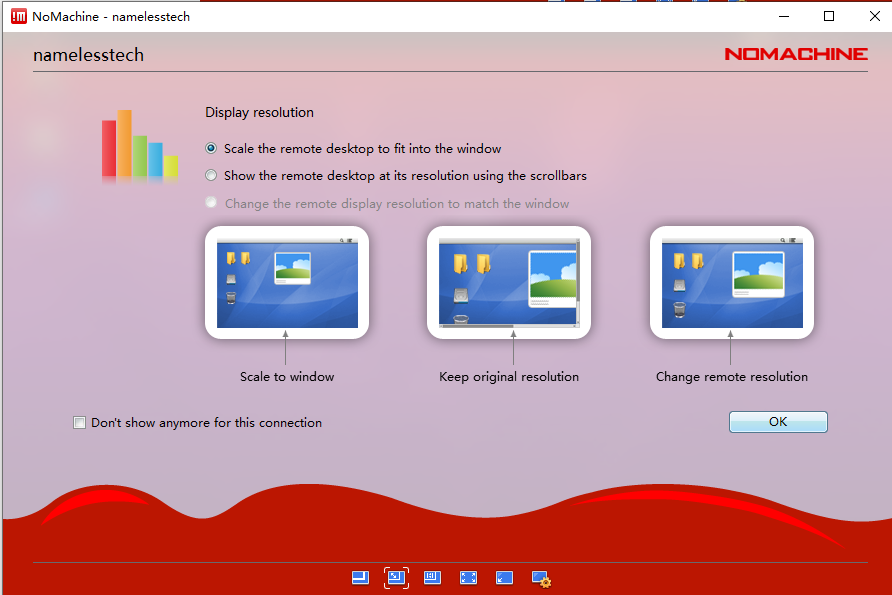Click the red NOMACHINE brand logo
Image resolution: width=892 pixels, height=595 pixels.
click(796, 54)
